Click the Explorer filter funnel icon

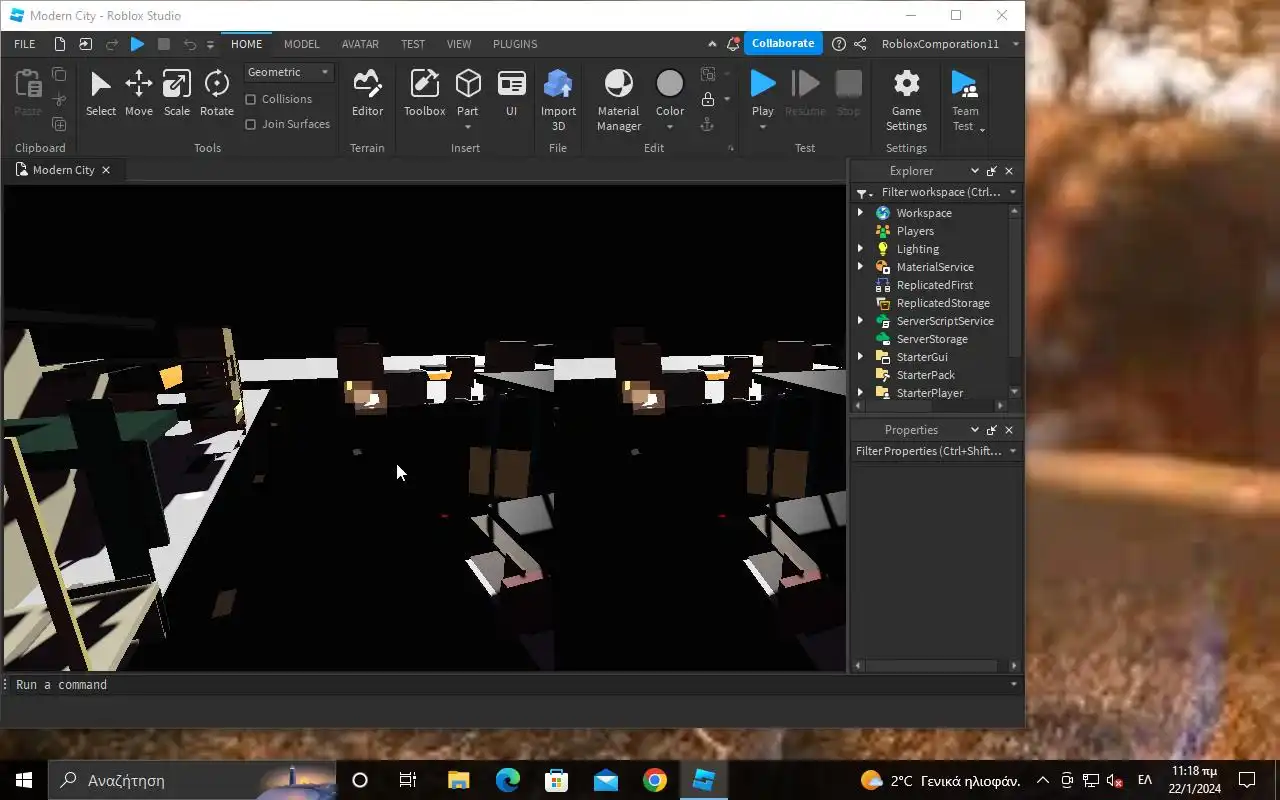tap(862, 193)
